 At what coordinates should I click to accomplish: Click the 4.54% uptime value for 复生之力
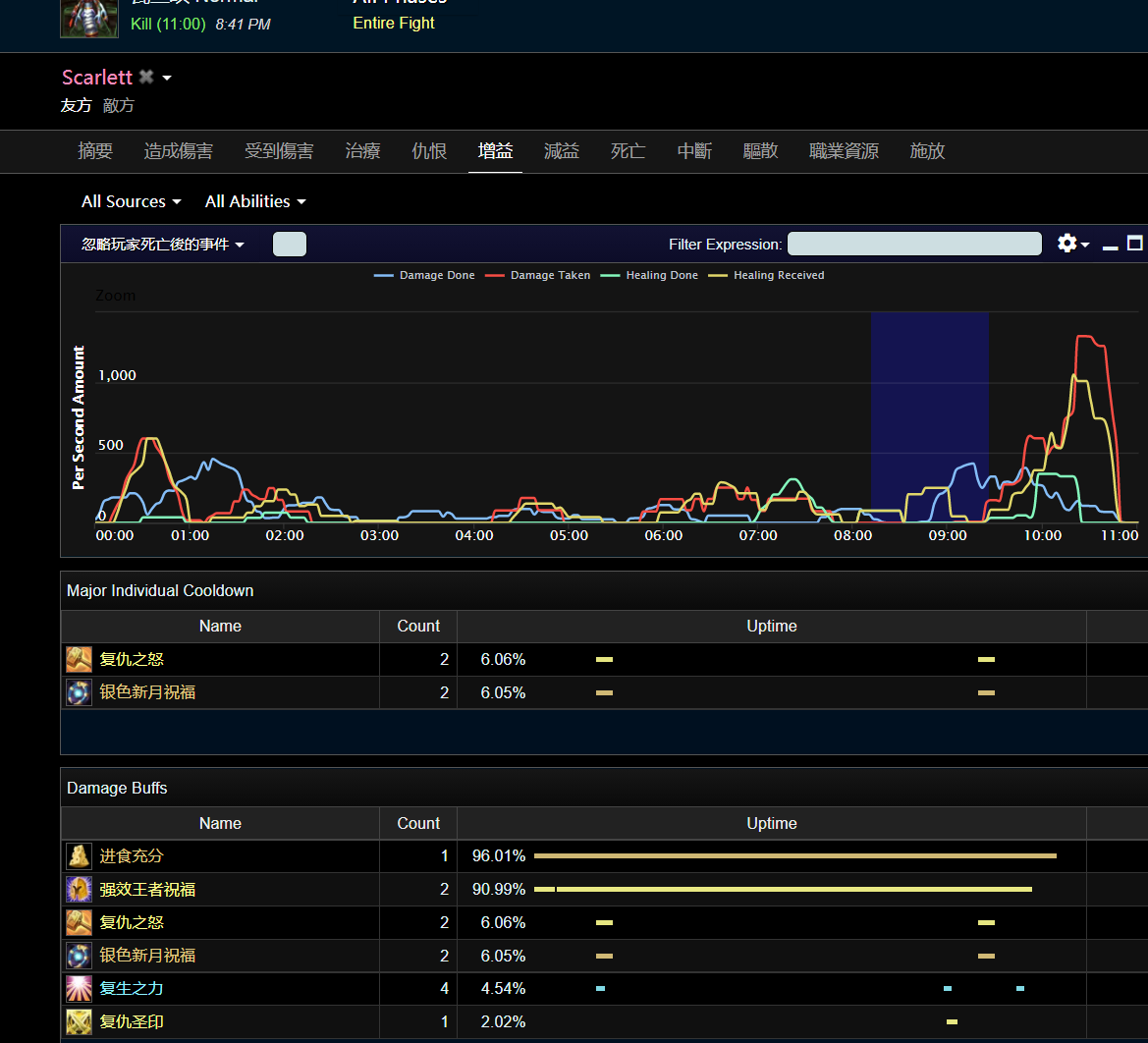pos(503,988)
